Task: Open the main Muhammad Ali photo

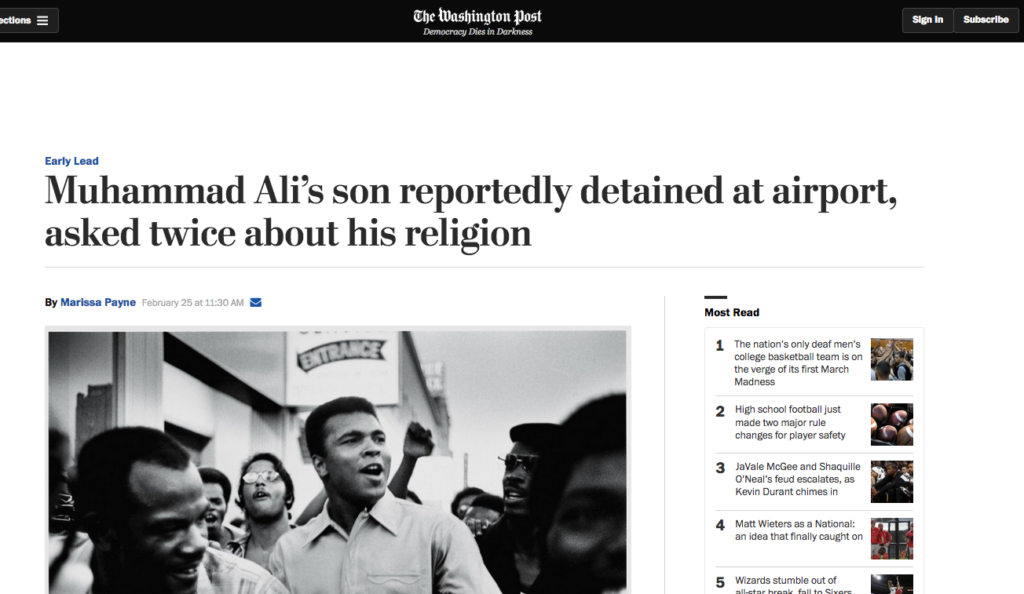Action: tap(338, 460)
